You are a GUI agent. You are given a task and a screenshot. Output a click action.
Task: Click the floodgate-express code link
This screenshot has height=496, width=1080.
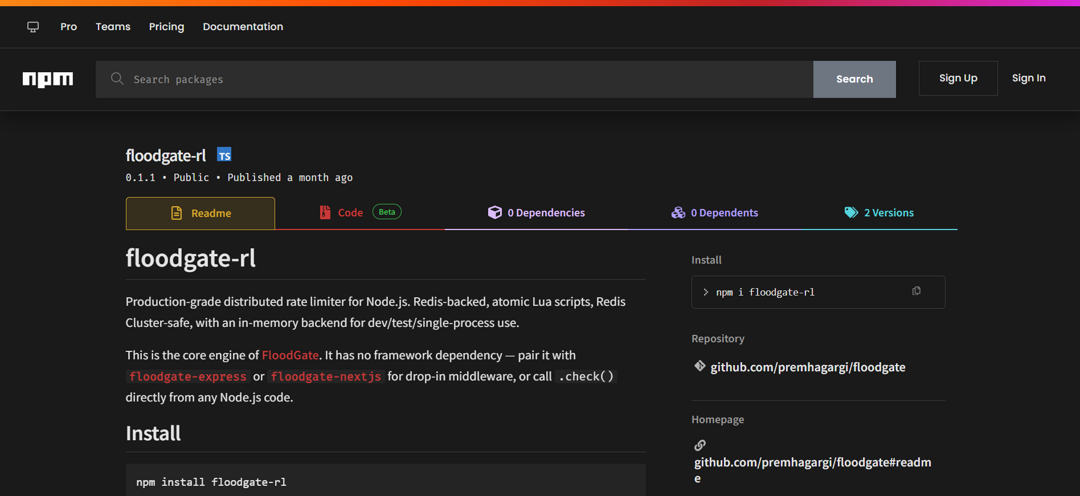tap(189, 377)
